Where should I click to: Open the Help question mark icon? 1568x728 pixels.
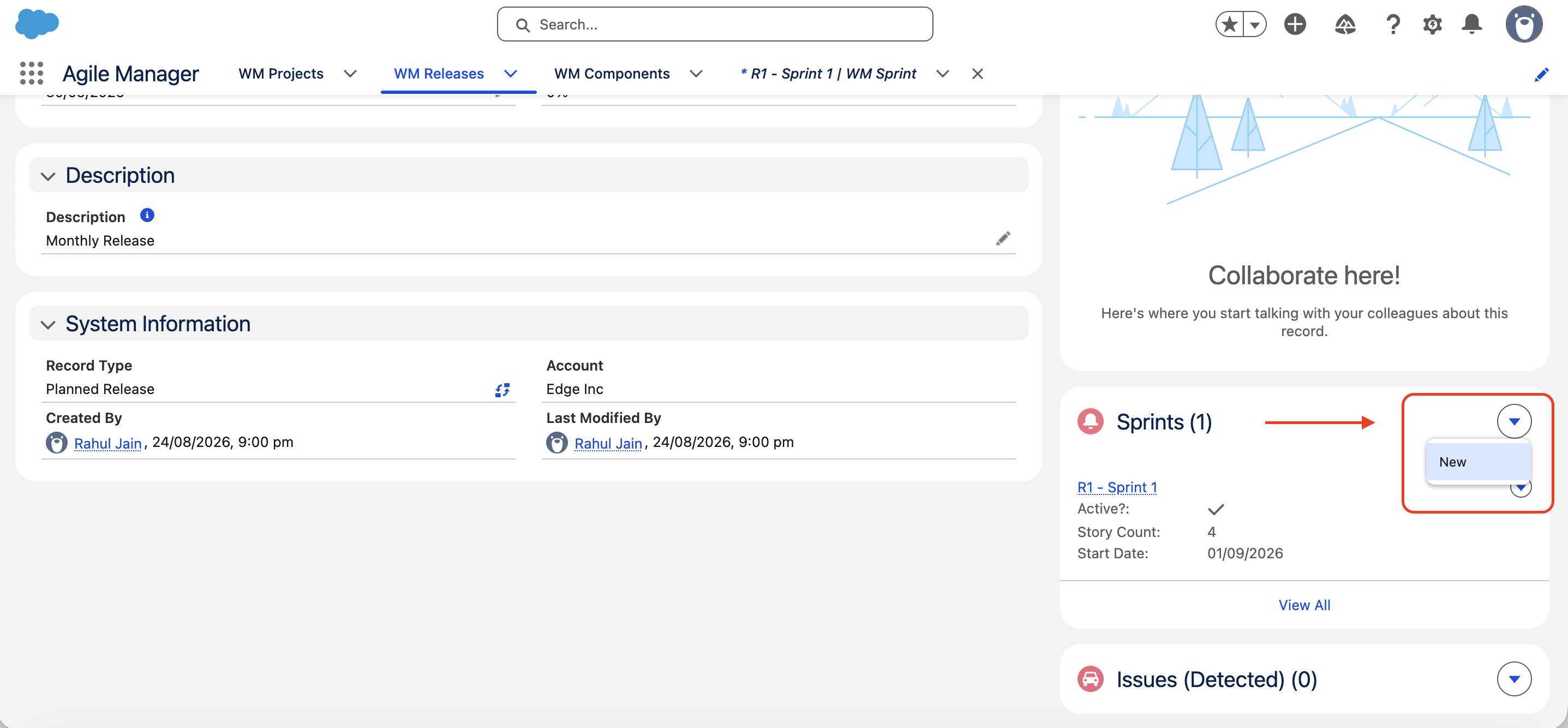(1393, 25)
